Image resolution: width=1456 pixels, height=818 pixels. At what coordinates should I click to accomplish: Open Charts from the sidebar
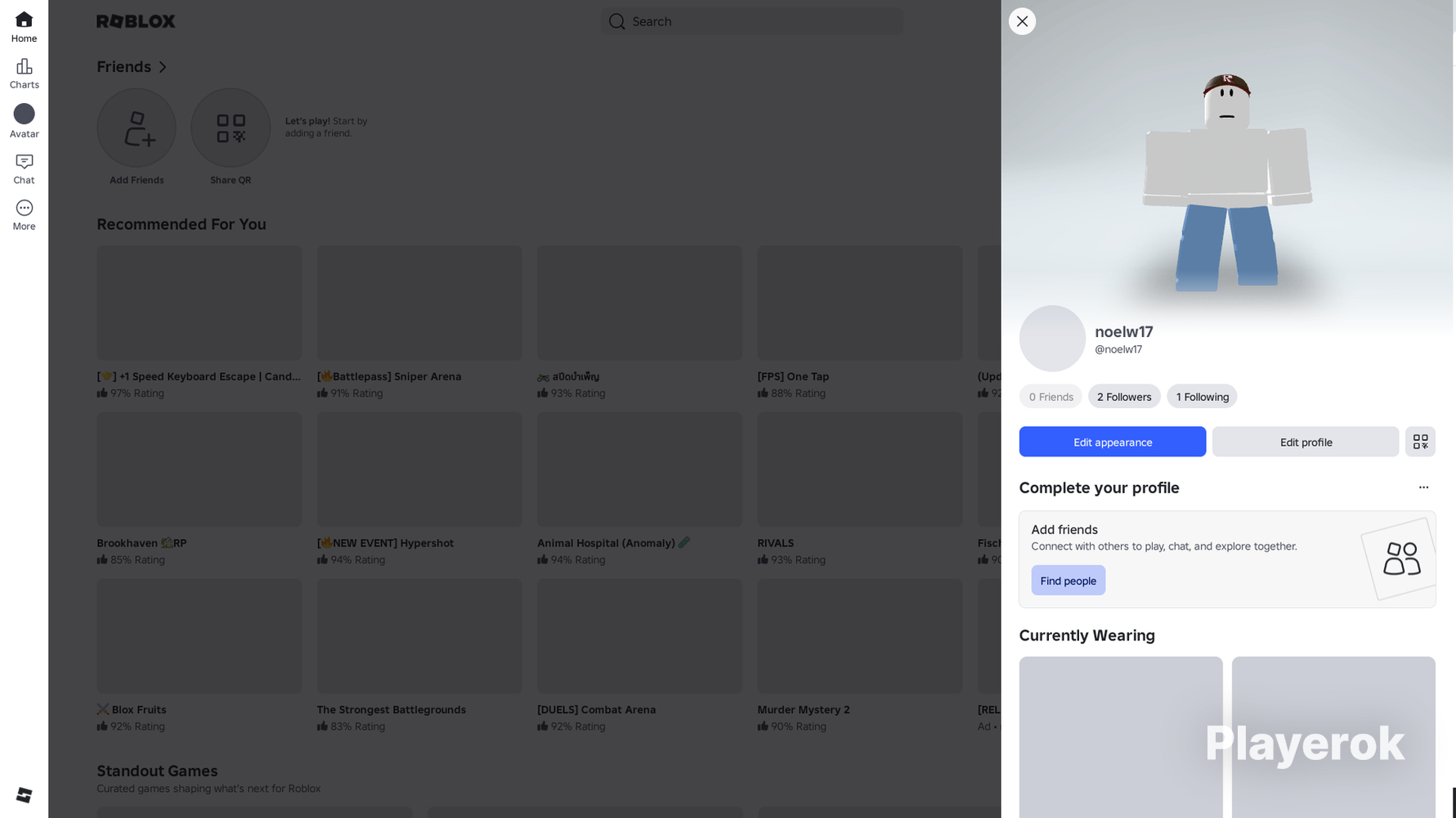pos(24,74)
